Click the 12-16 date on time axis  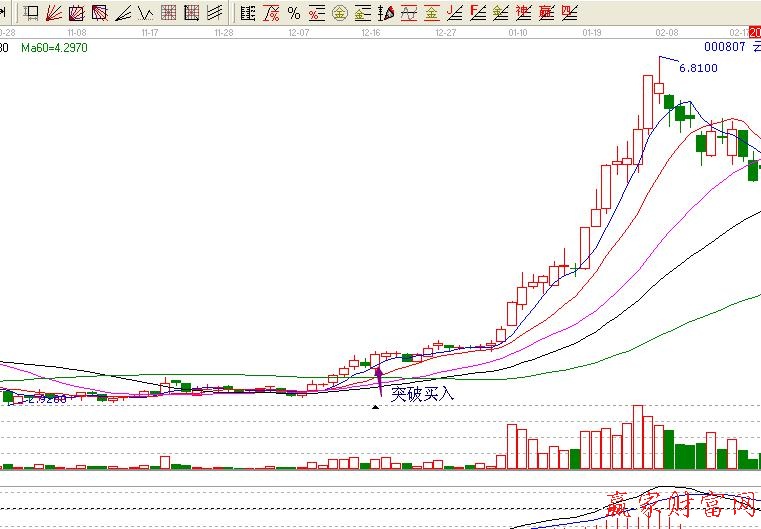370,33
